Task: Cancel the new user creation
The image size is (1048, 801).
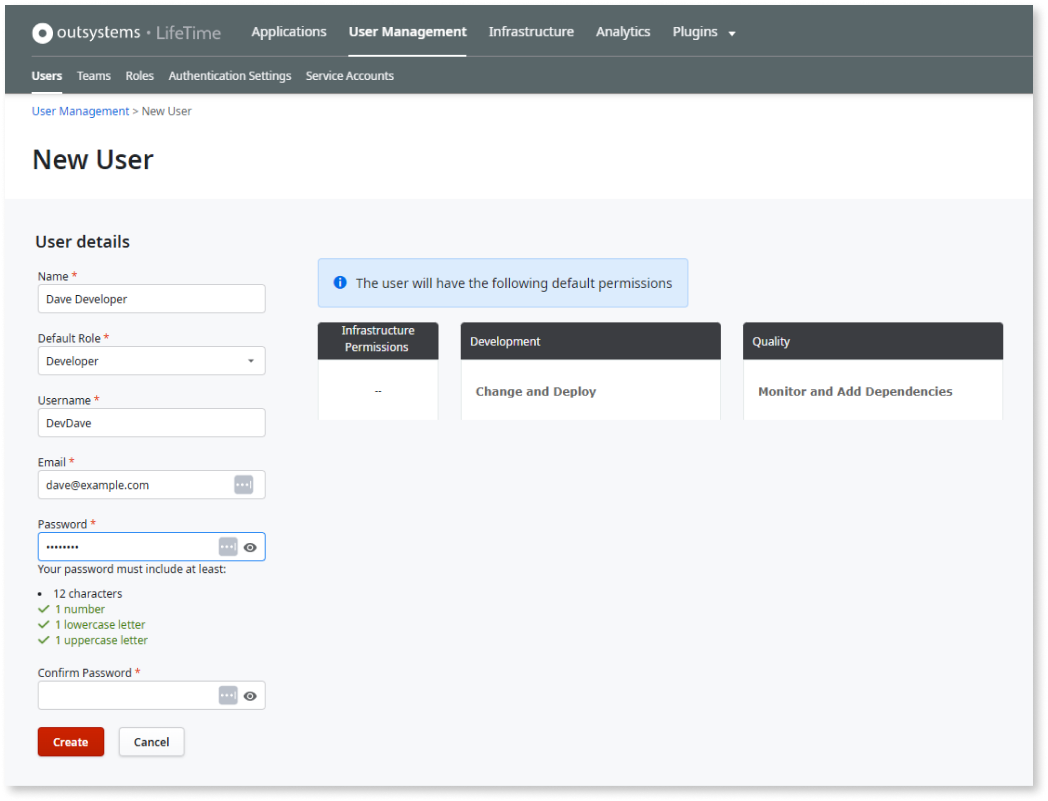Action: coord(151,741)
